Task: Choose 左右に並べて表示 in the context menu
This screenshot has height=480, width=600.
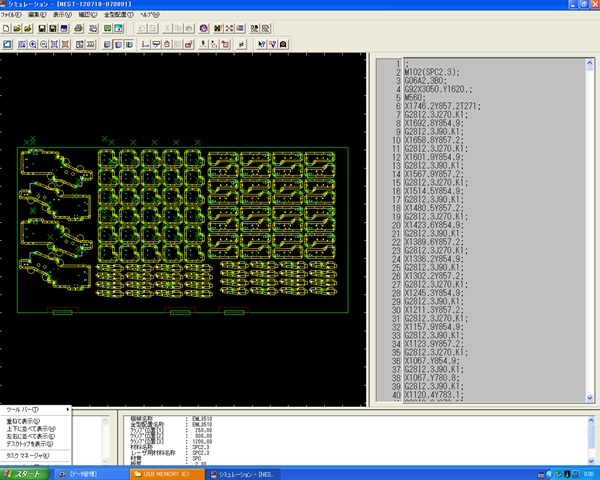Action: click(x=36, y=436)
